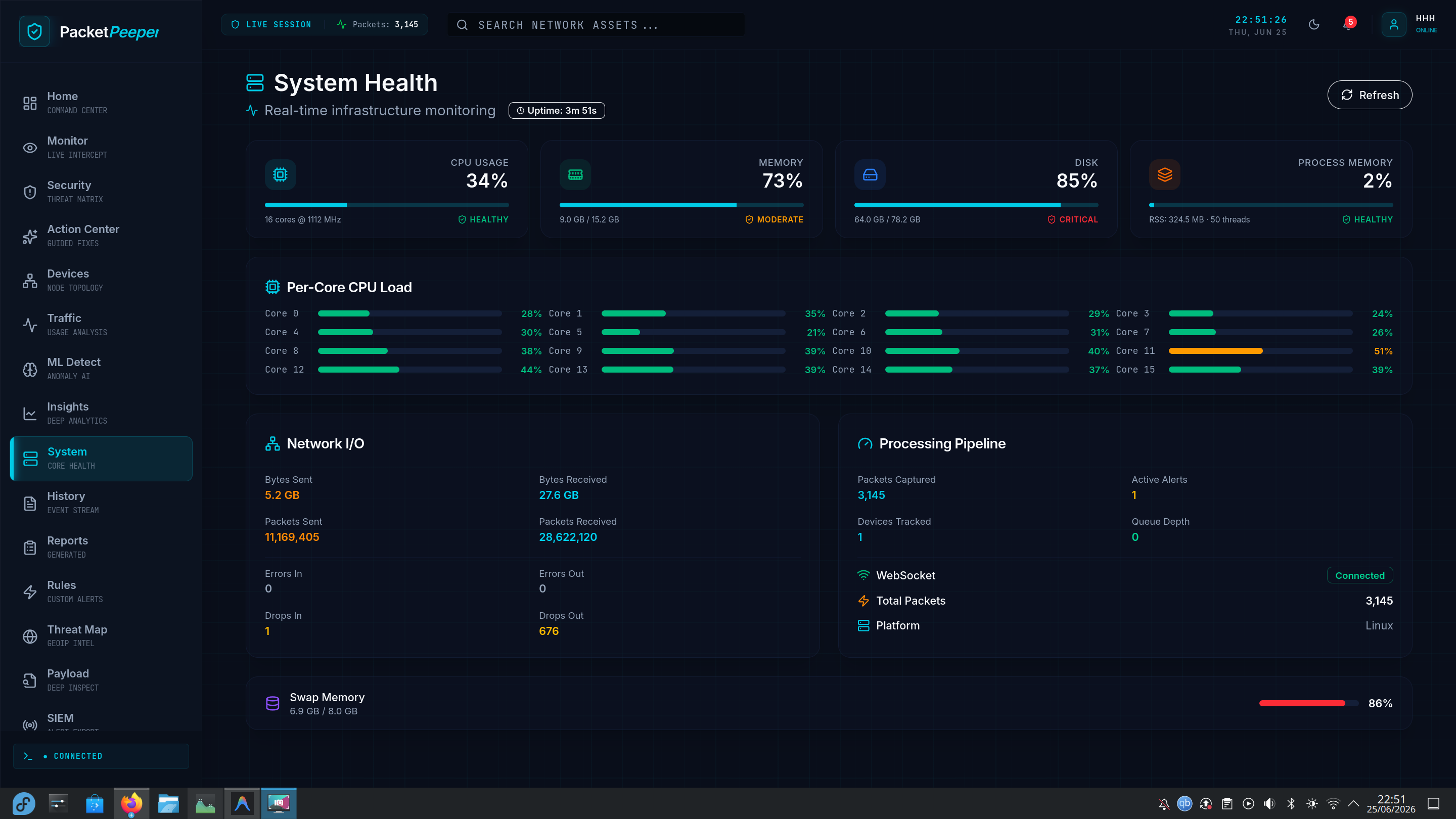Click the Disk drive icon
Image resolution: width=1456 pixels, height=819 pixels.
(870, 174)
